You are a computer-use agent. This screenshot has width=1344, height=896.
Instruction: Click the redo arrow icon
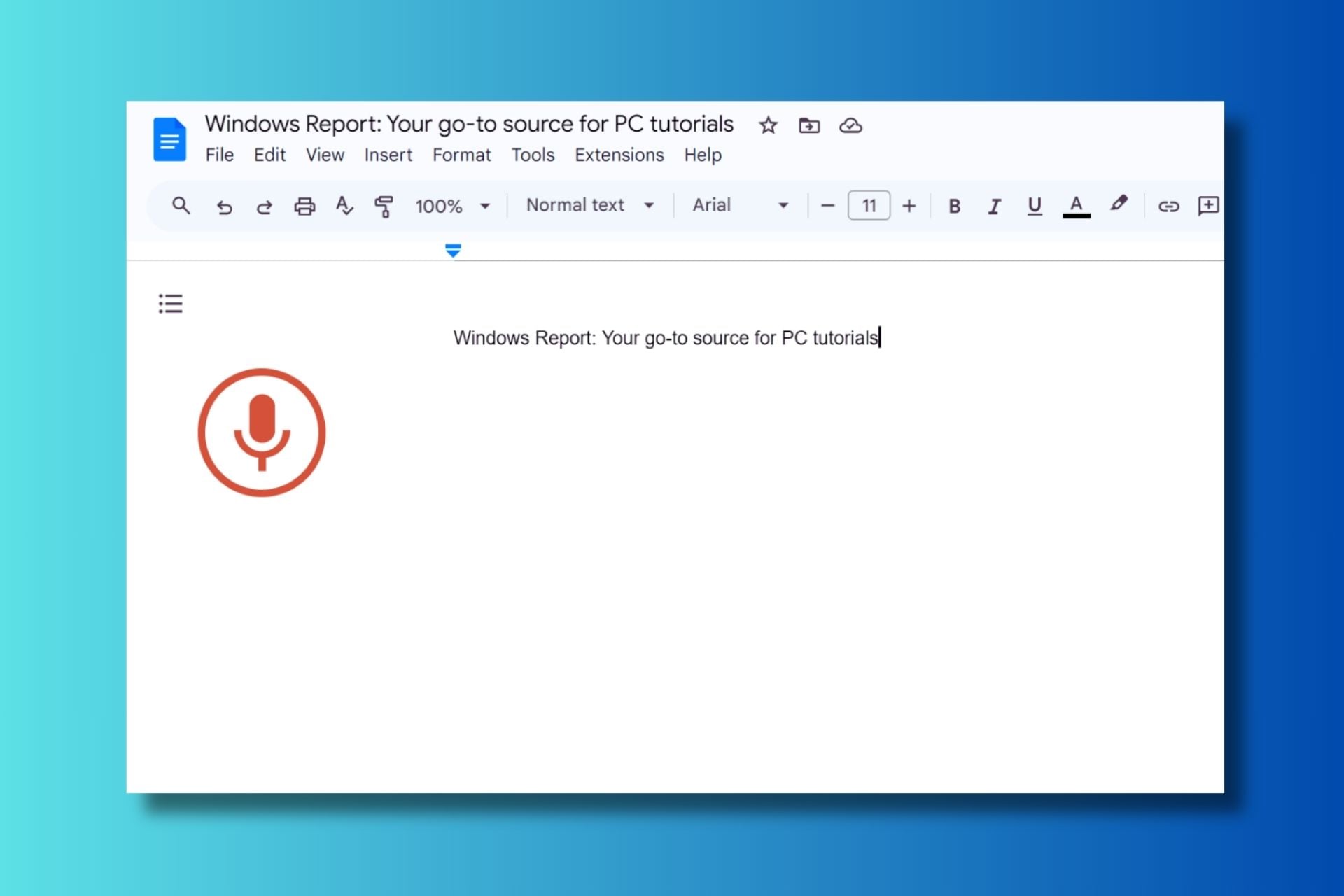tap(264, 206)
